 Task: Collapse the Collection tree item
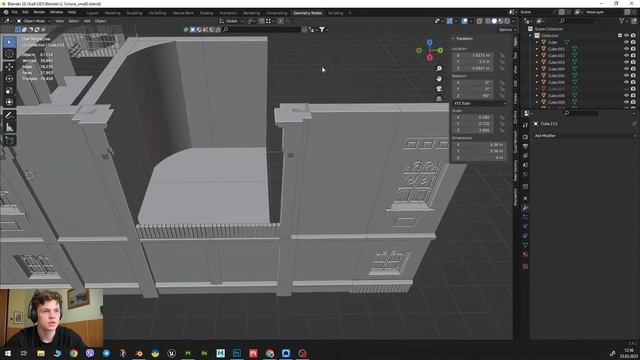click(531, 36)
